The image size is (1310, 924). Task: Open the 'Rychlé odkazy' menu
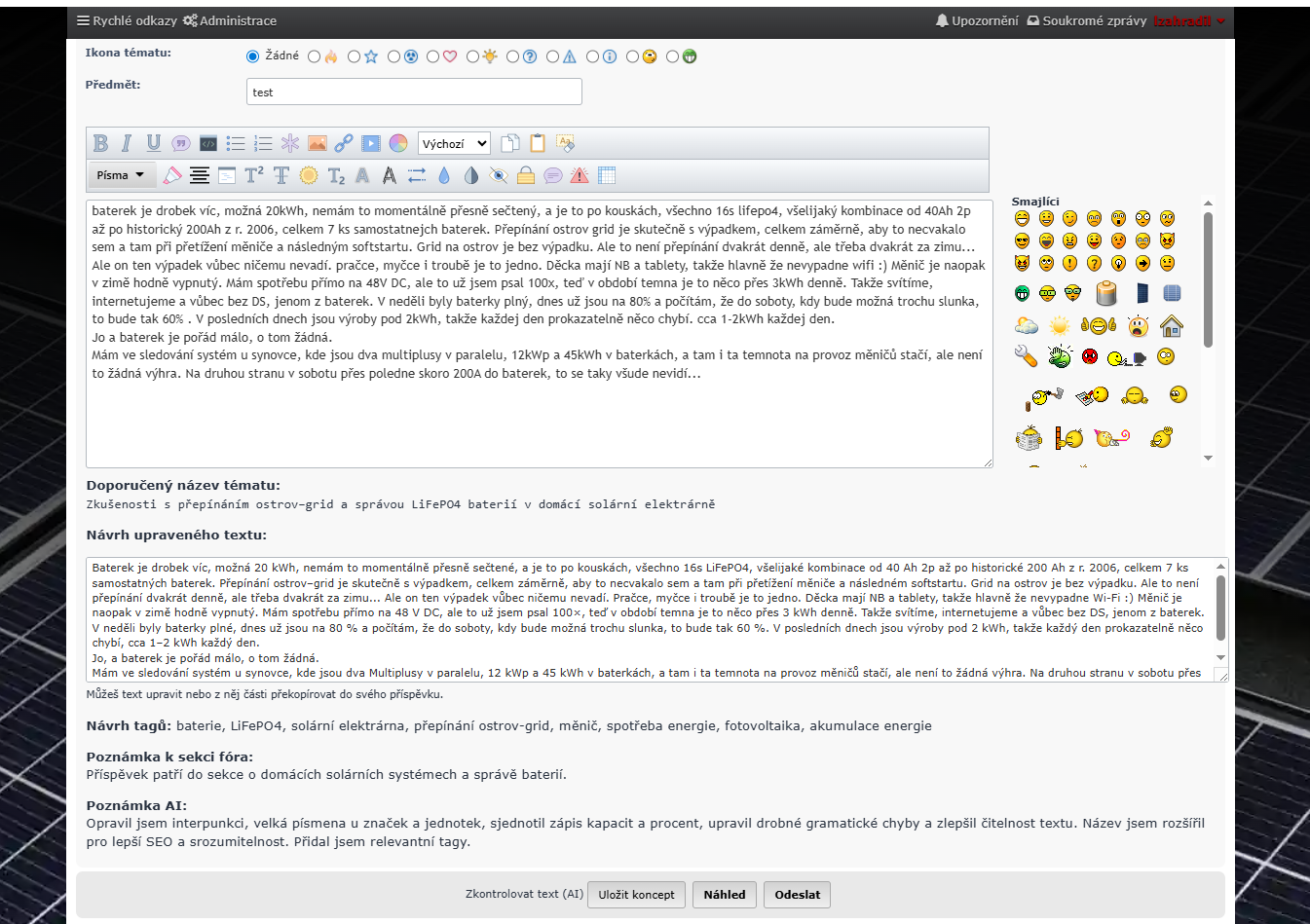(x=128, y=20)
